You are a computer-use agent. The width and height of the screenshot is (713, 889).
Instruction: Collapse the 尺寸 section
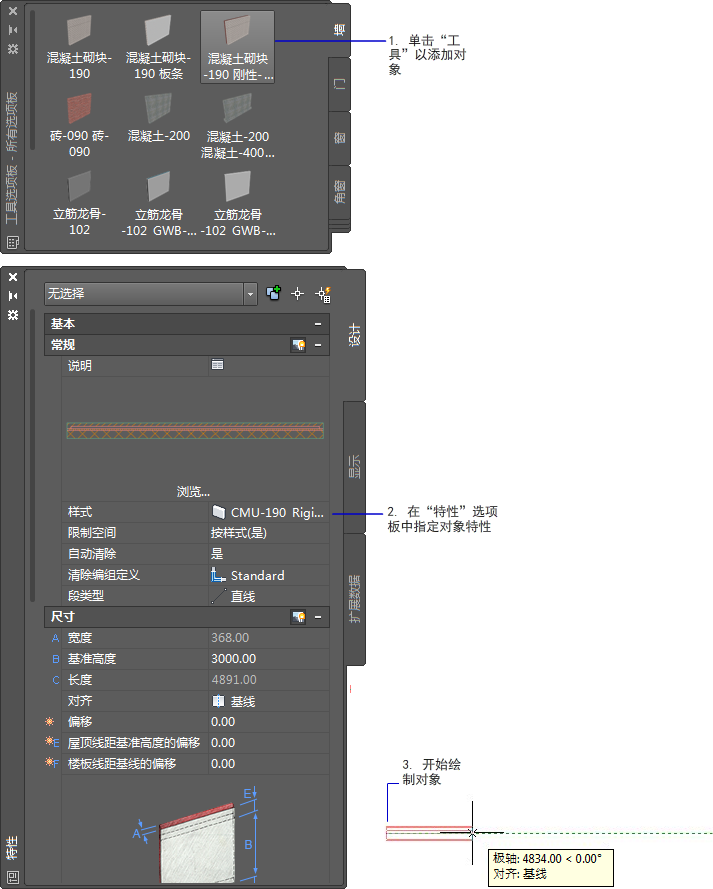click(x=318, y=617)
